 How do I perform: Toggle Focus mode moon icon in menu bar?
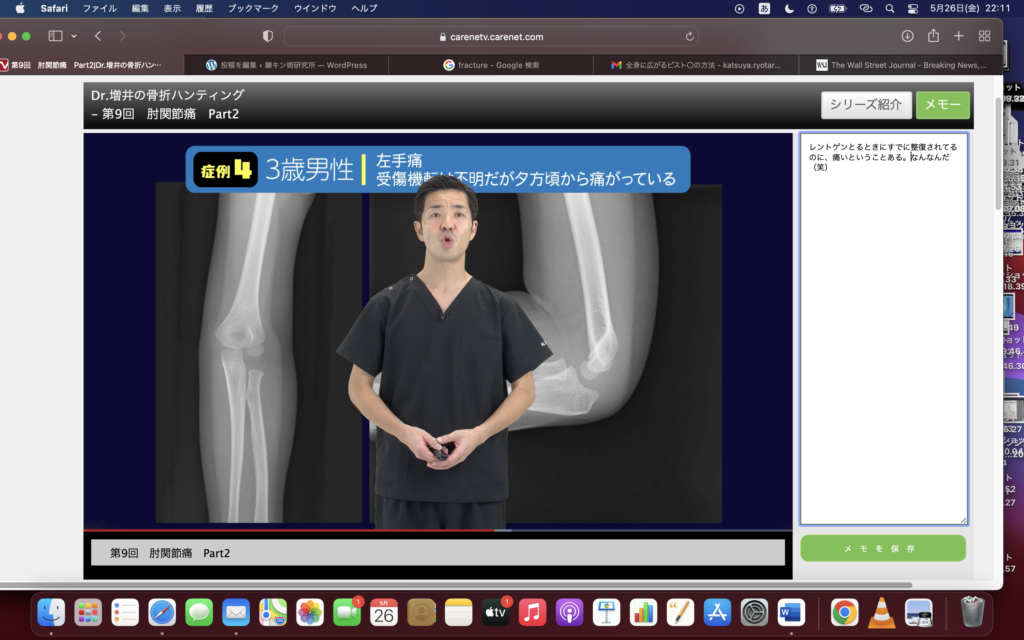point(790,8)
